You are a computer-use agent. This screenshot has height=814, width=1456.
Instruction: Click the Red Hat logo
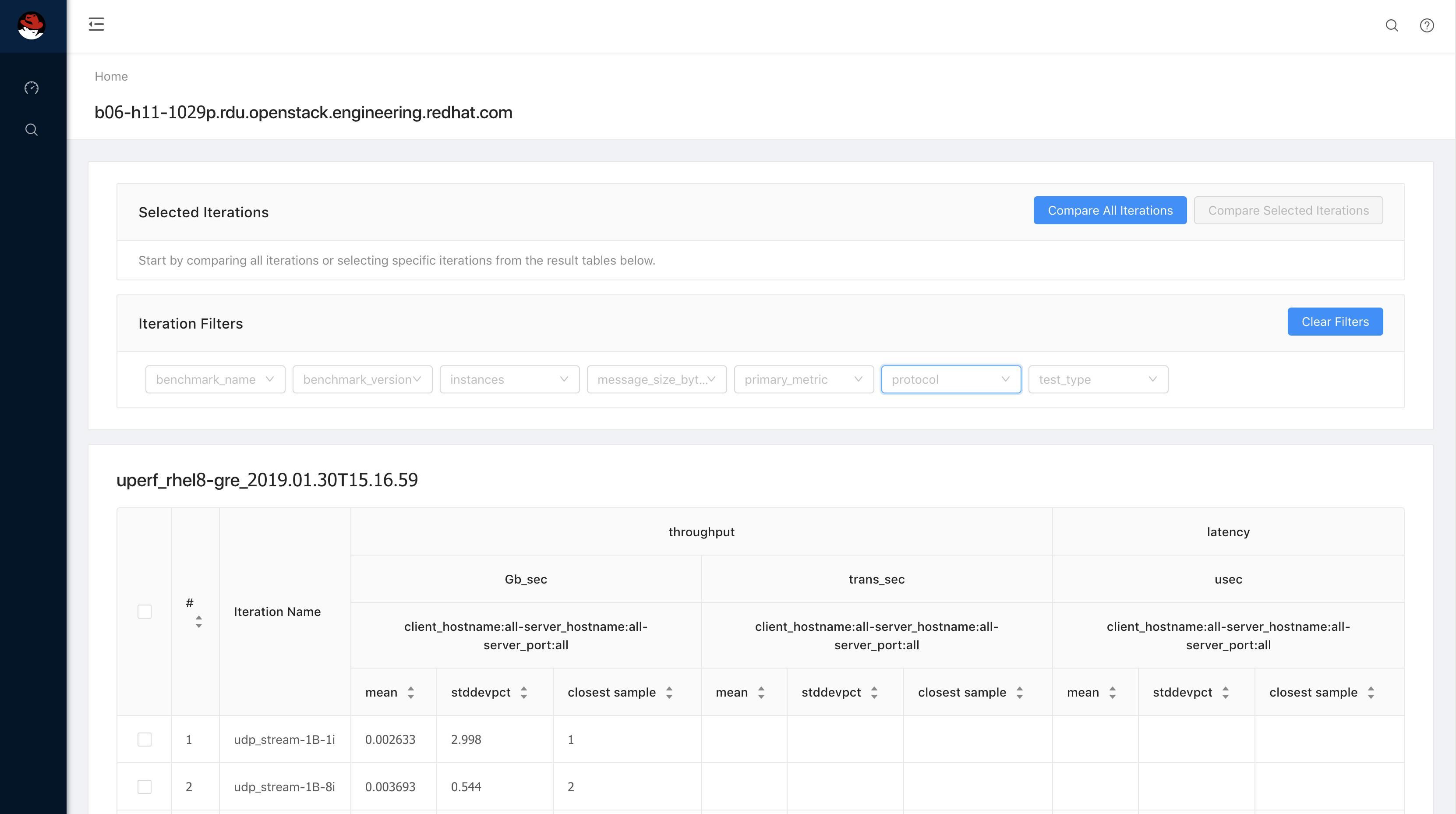click(32, 25)
